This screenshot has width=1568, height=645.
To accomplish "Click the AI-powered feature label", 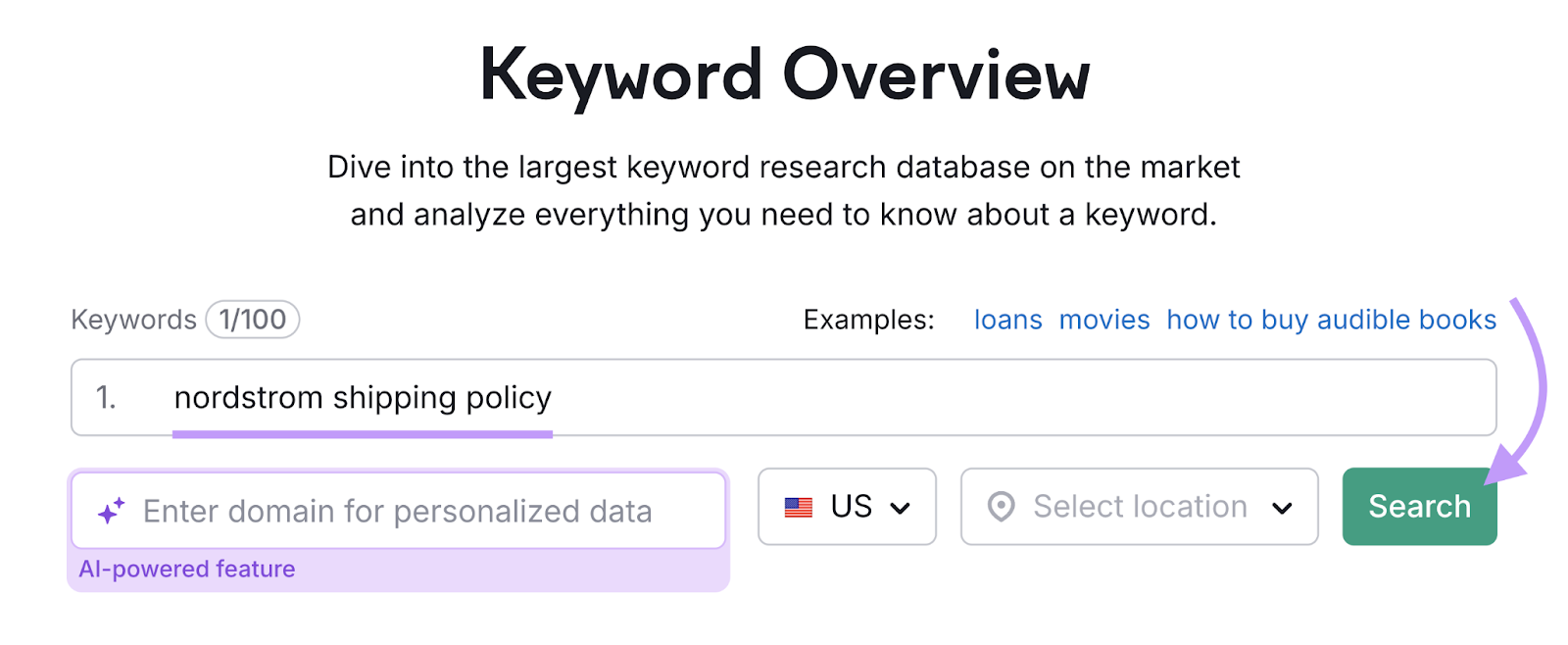I will 187,569.
